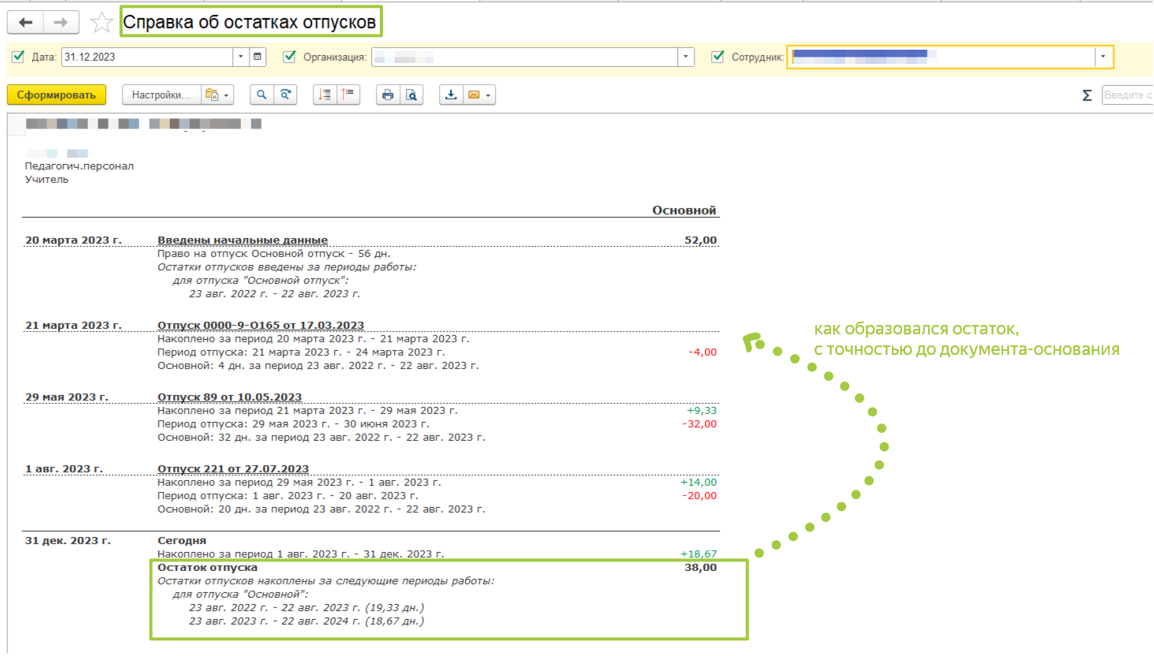
Task: Disable the Сотрудник filter checkbox
Action: pos(717,57)
